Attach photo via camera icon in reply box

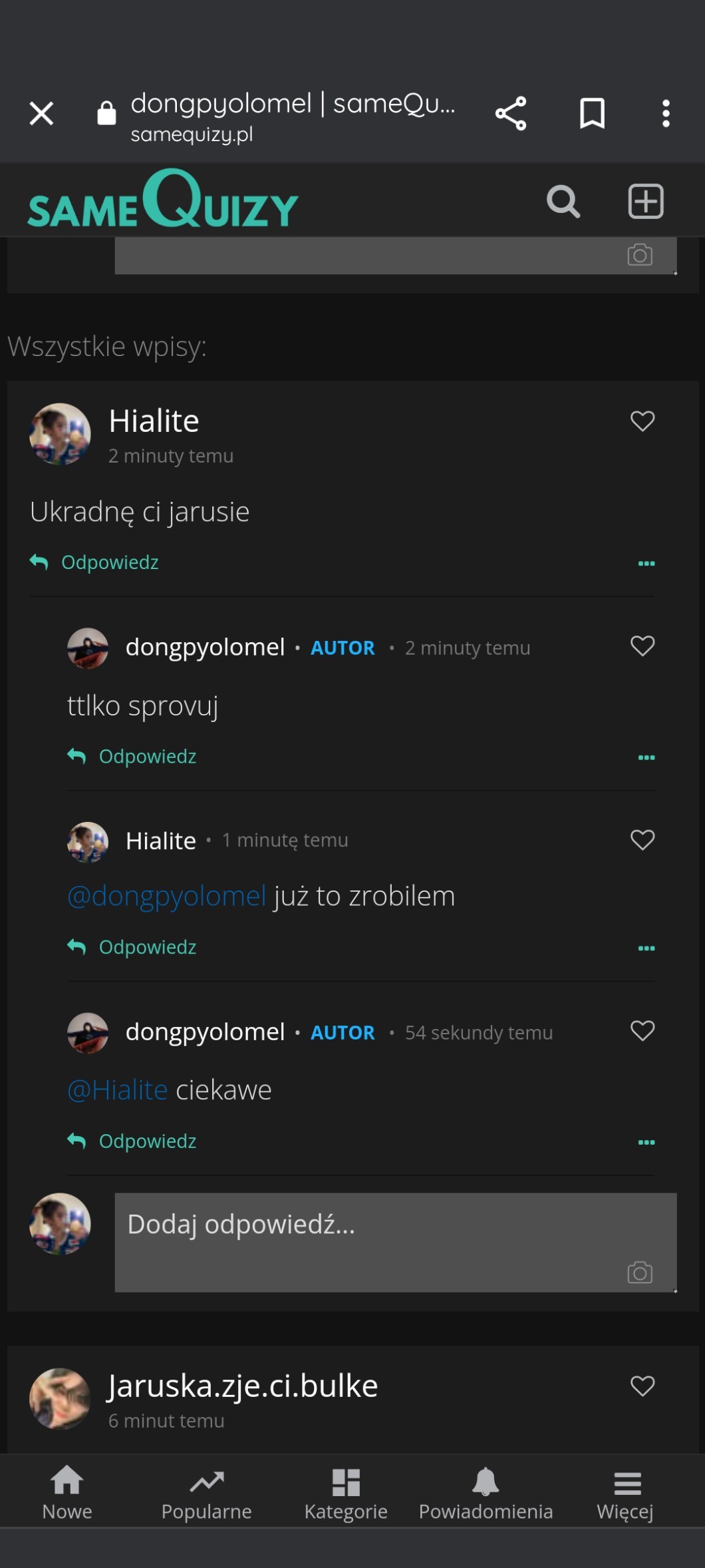click(640, 1273)
